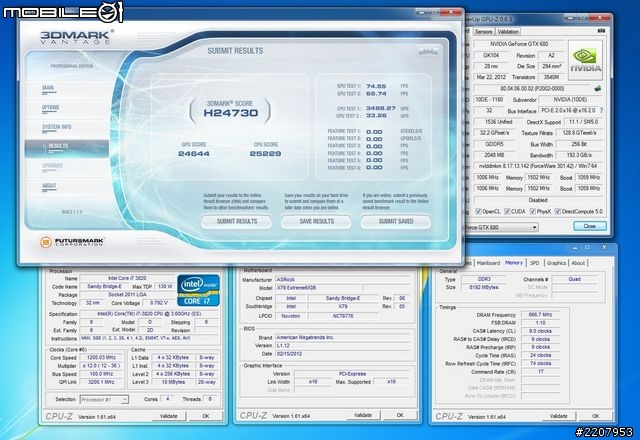Click the Bus Interface question mark in GPU-Z

tap(601, 111)
